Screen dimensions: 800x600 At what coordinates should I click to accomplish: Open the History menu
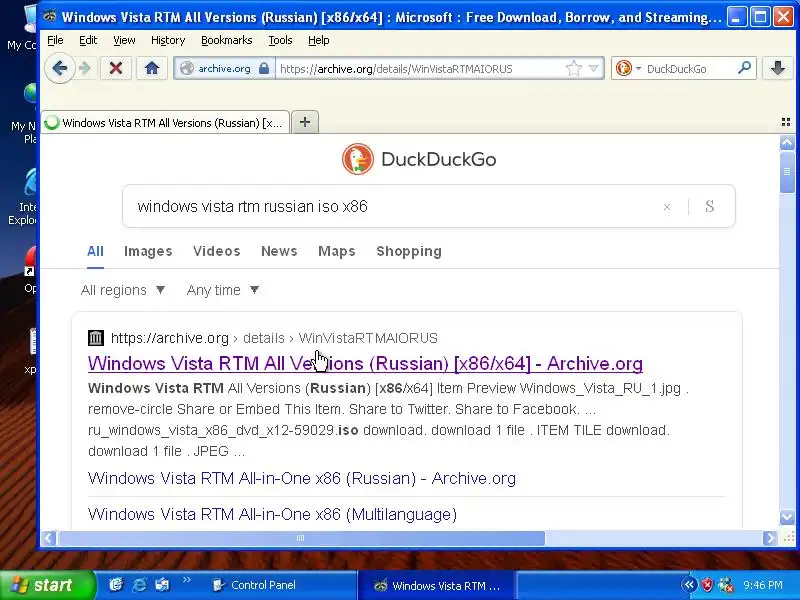pyautogui.click(x=168, y=40)
